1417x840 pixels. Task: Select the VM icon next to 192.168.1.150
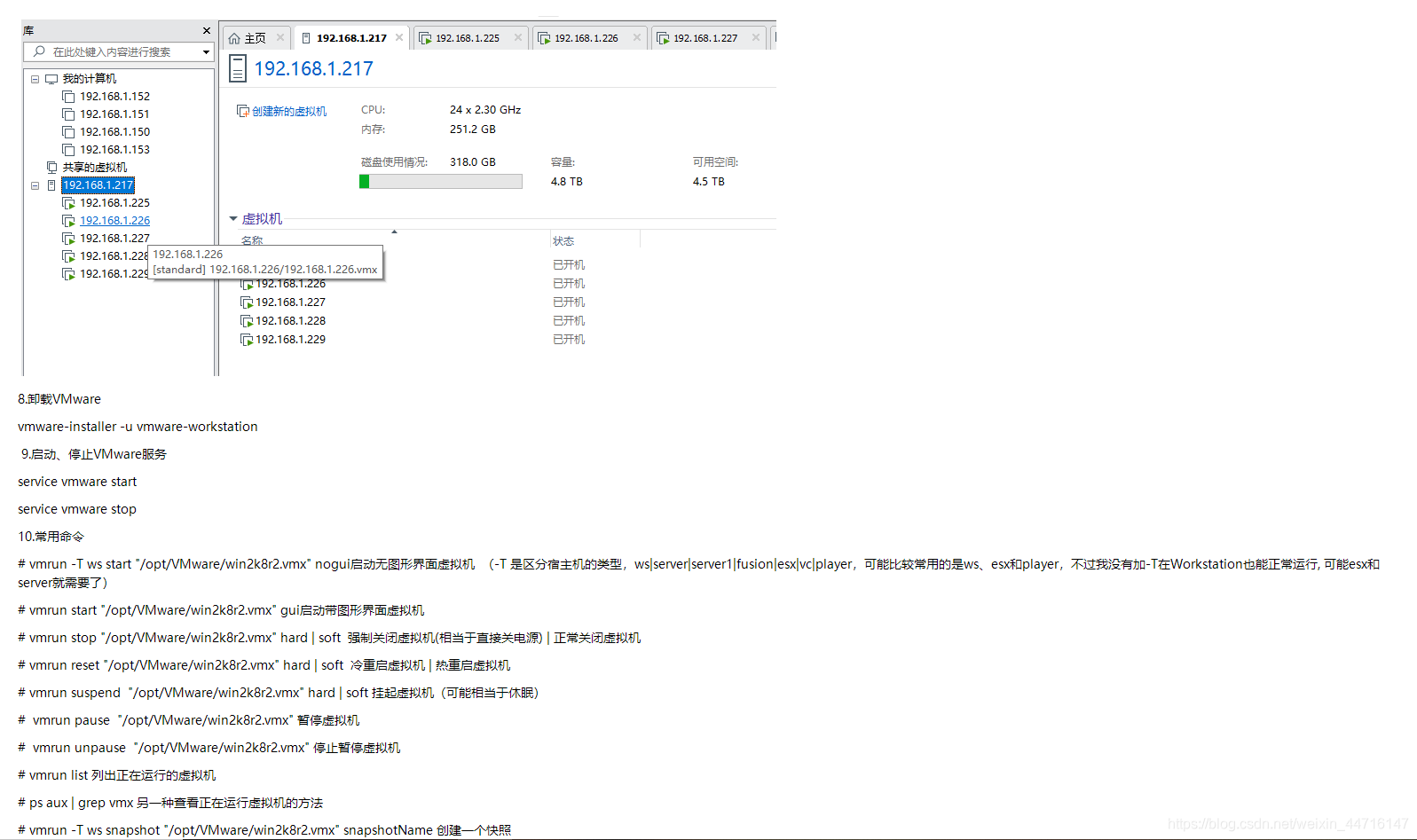[x=68, y=132]
